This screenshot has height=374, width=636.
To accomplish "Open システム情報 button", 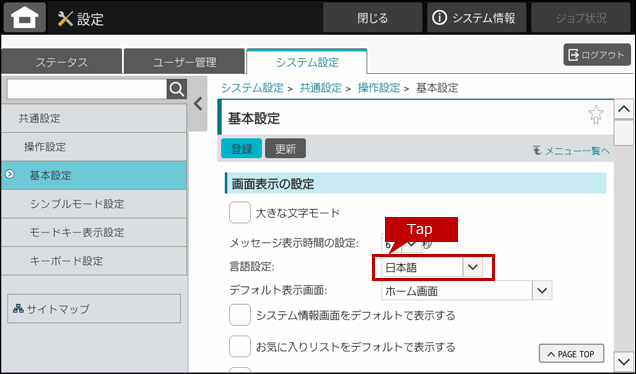I will [476, 18].
